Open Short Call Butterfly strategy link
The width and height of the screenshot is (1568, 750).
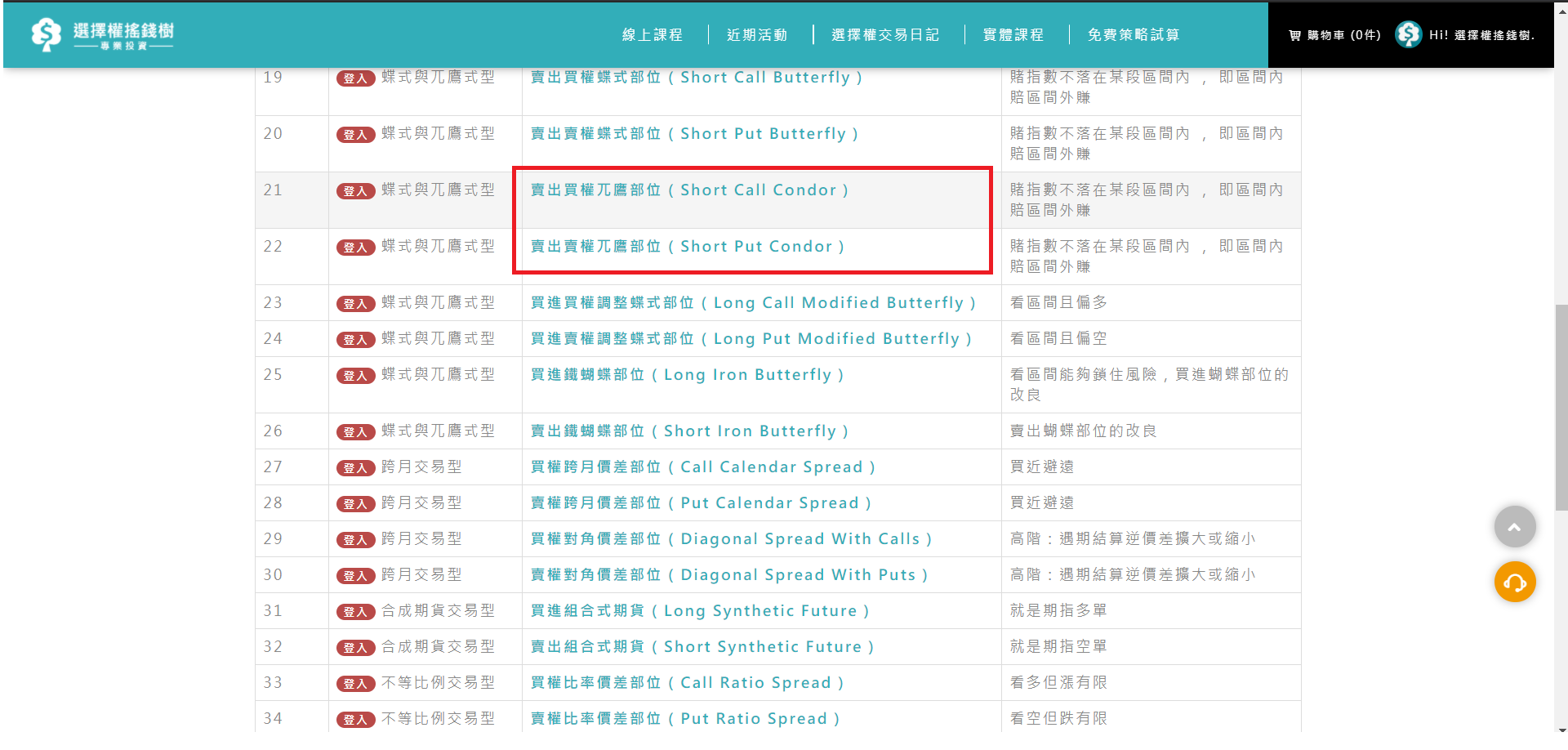click(697, 77)
